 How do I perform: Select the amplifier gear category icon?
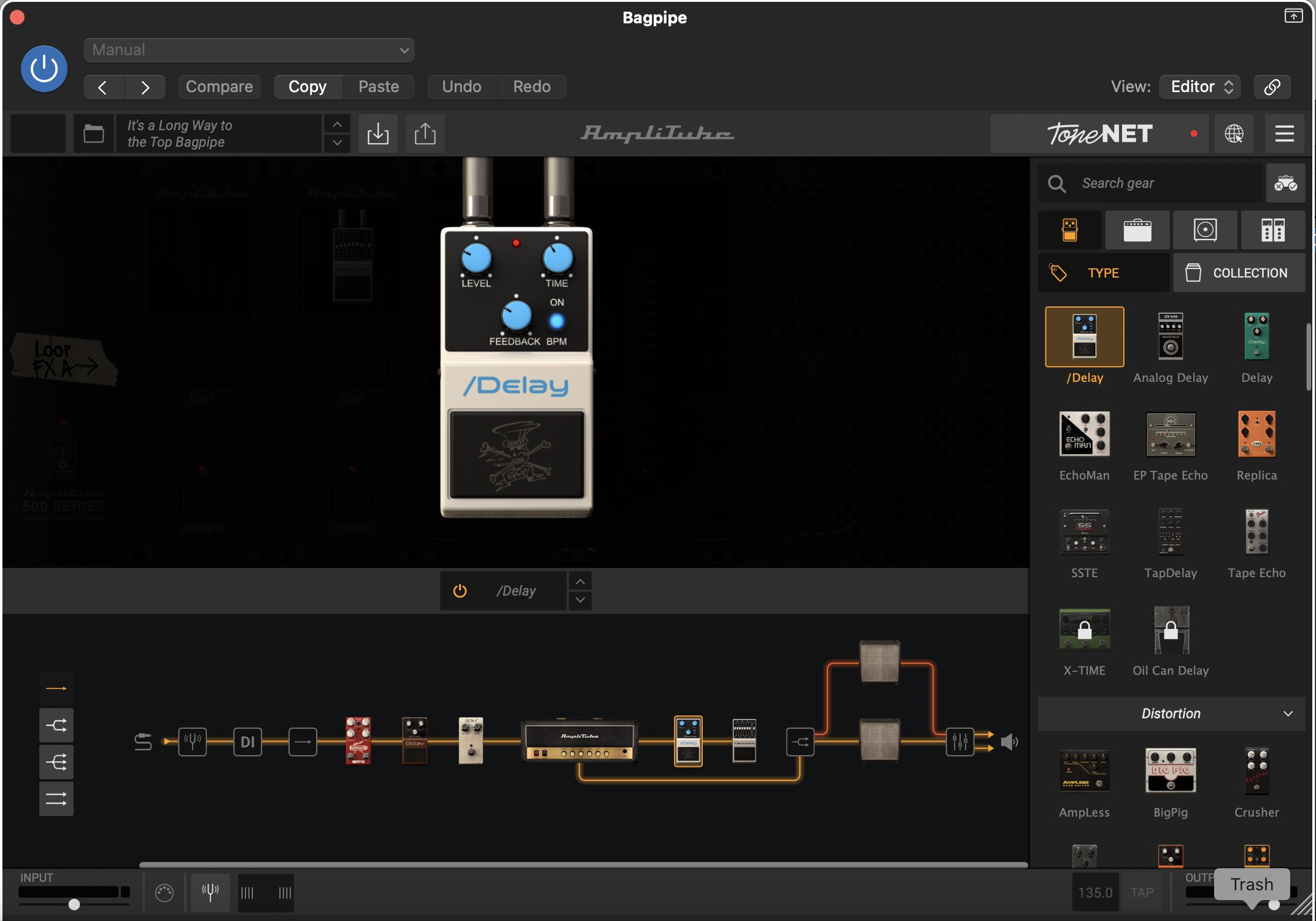tap(1137, 230)
